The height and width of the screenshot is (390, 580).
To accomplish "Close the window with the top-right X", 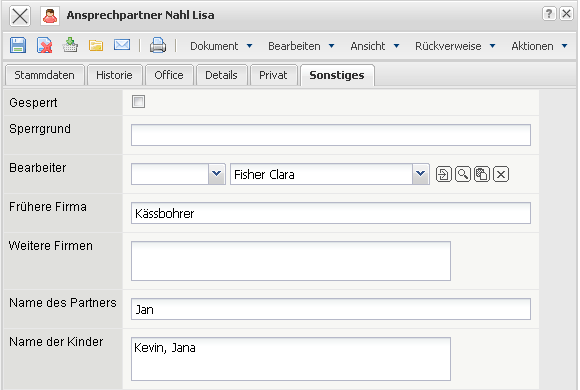I will click(x=566, y=14).
